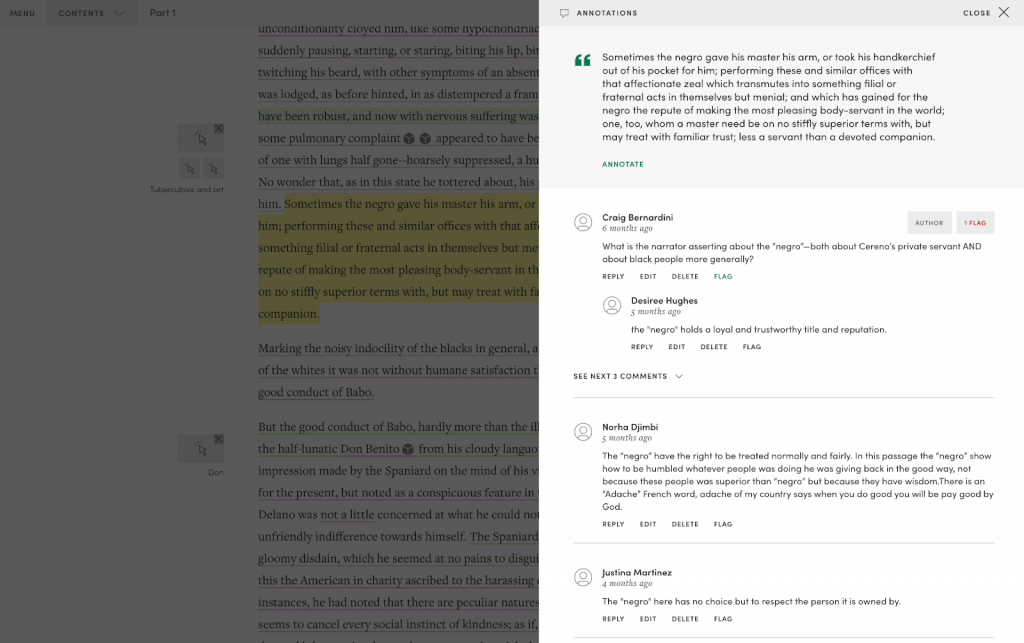This screenshot has height=643, width=1024.
Task: Click the name 'Desiree Hughes'
Action: click(x=664, y=301)
